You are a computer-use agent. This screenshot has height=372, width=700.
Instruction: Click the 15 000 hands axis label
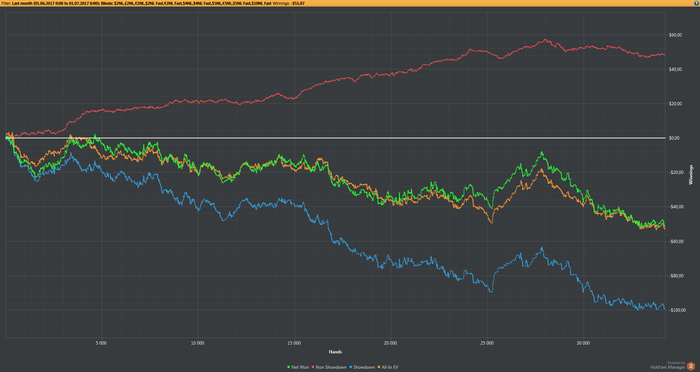pos(294,343)
